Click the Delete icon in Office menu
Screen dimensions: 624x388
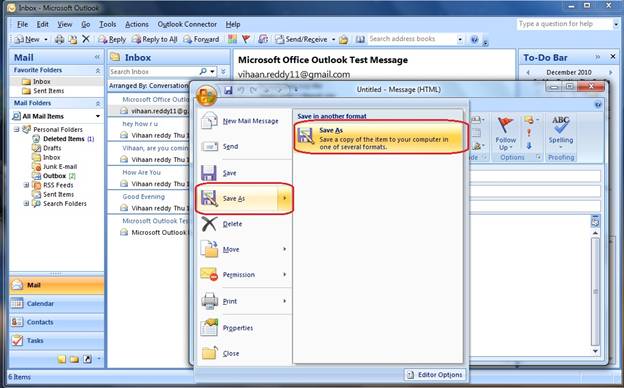(209, 224)
